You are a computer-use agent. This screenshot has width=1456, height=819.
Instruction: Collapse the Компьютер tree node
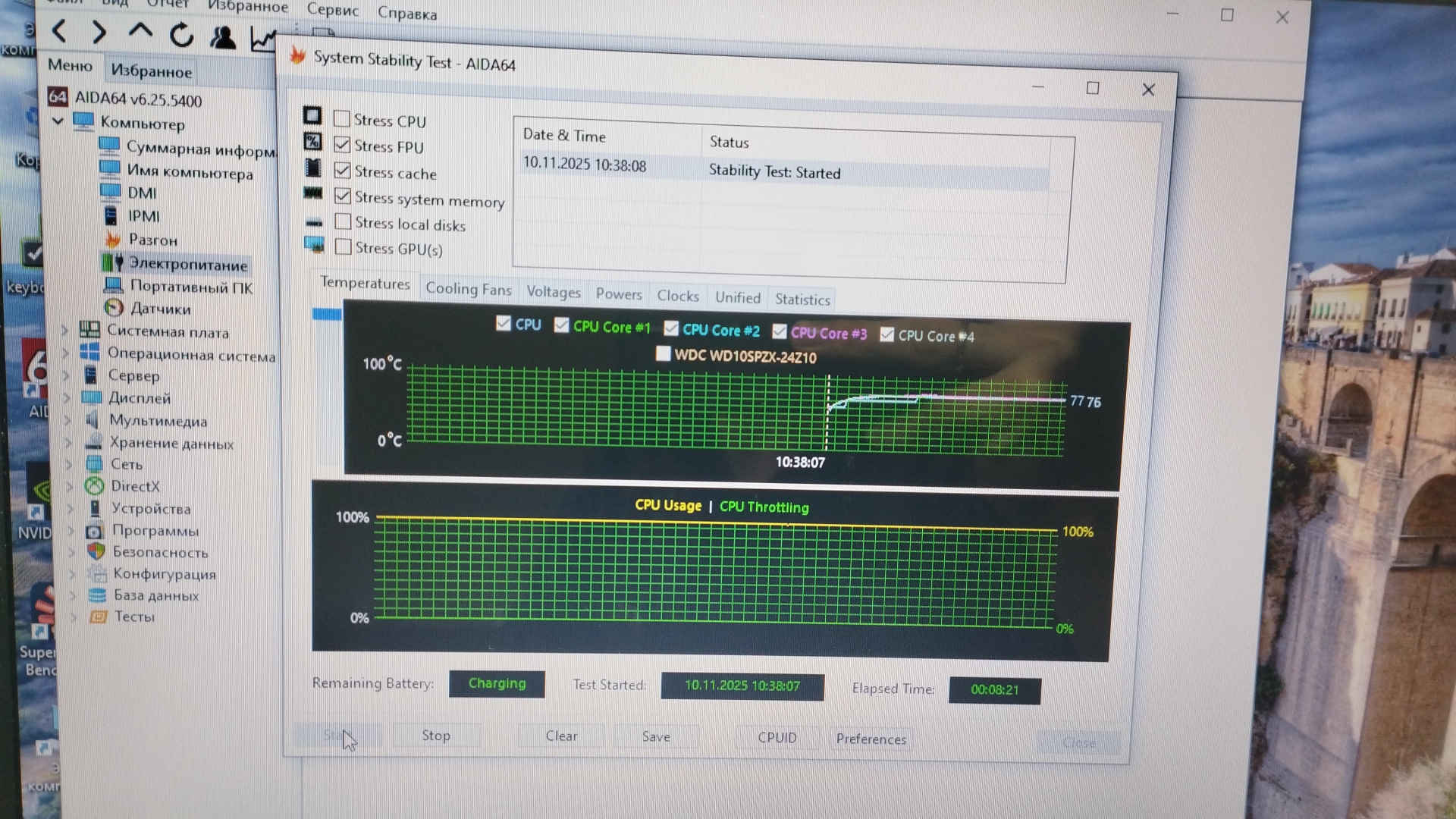pyautogui.click(x=58, y=121)
